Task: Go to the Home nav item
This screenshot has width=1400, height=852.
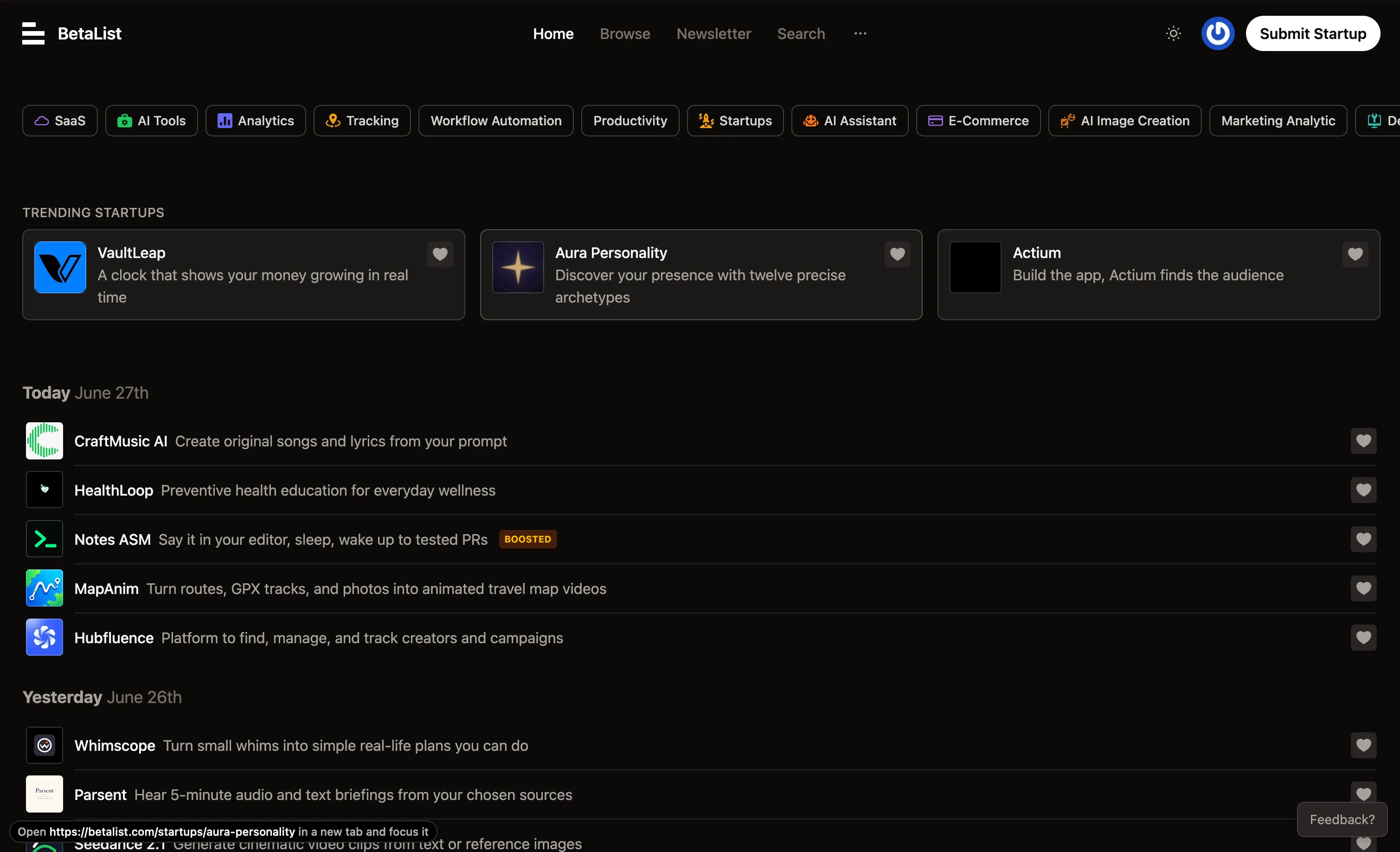Action: coord(553,33)
